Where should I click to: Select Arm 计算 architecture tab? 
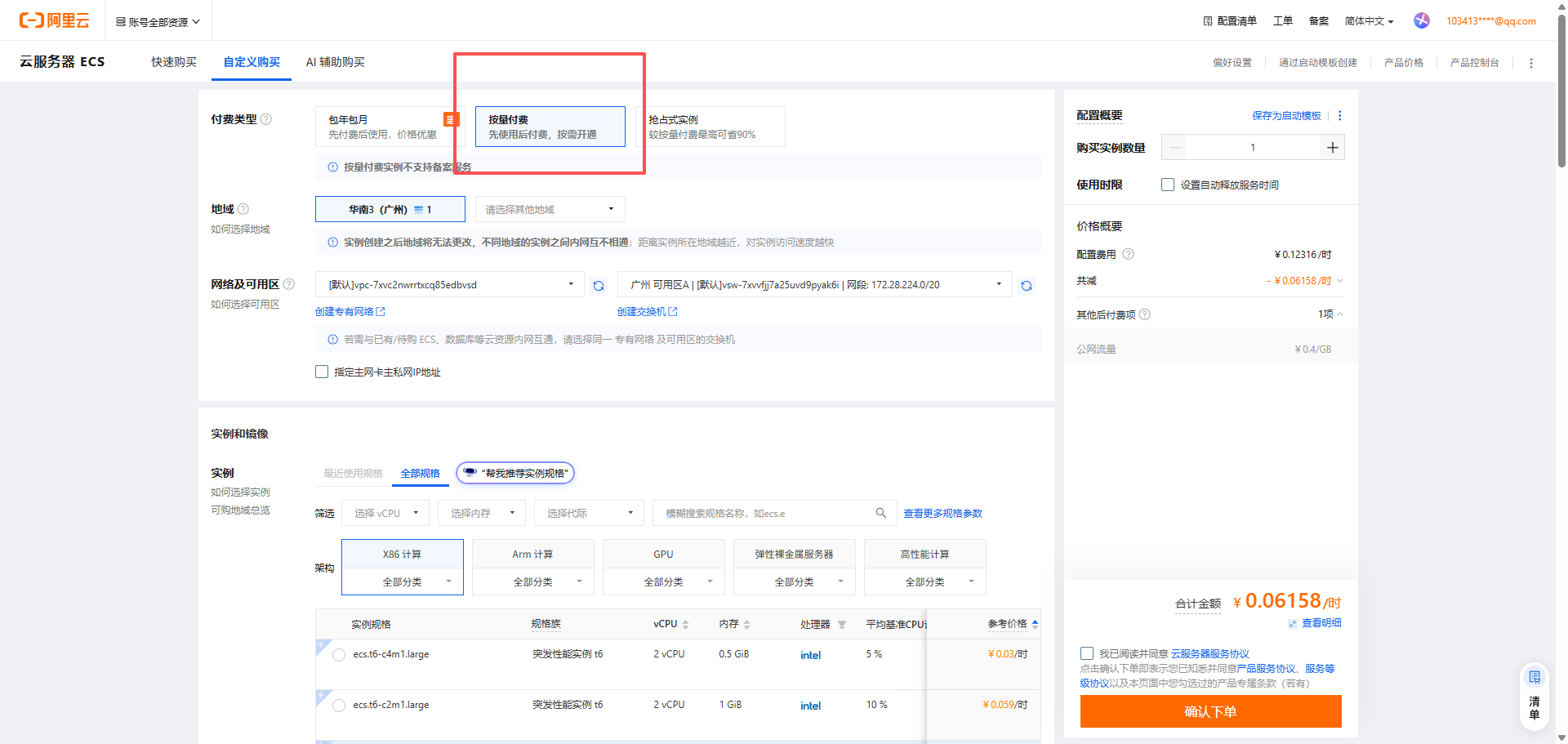pos(533,554)
